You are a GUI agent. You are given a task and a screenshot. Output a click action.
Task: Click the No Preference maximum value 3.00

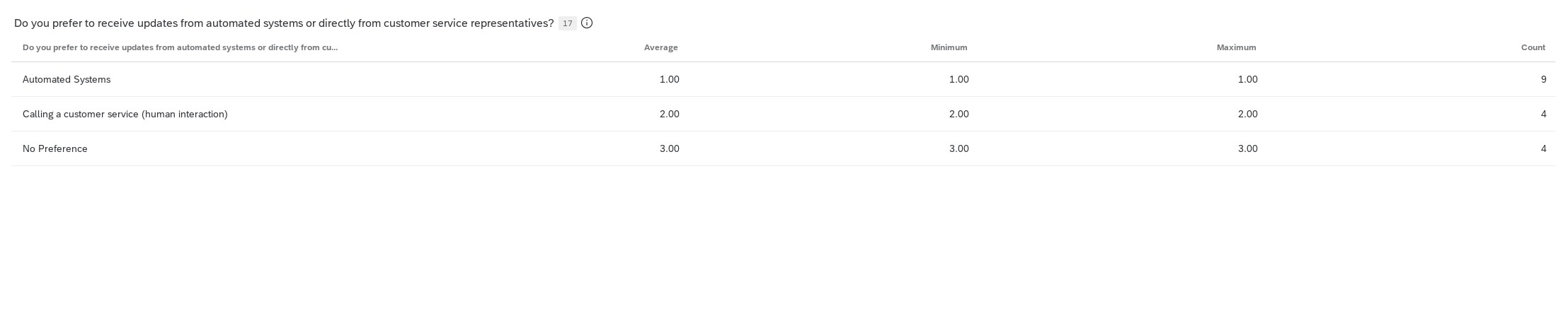coord(1247,148)
